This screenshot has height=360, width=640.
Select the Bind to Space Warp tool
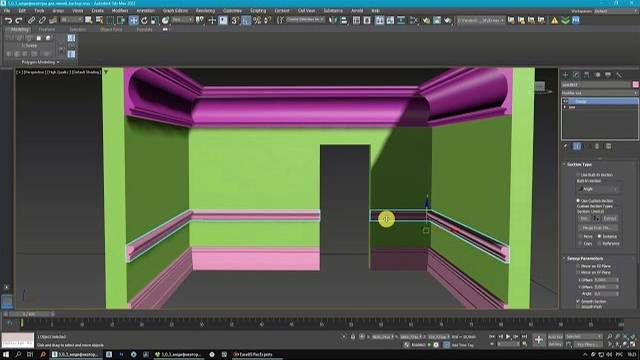[53, 20]
